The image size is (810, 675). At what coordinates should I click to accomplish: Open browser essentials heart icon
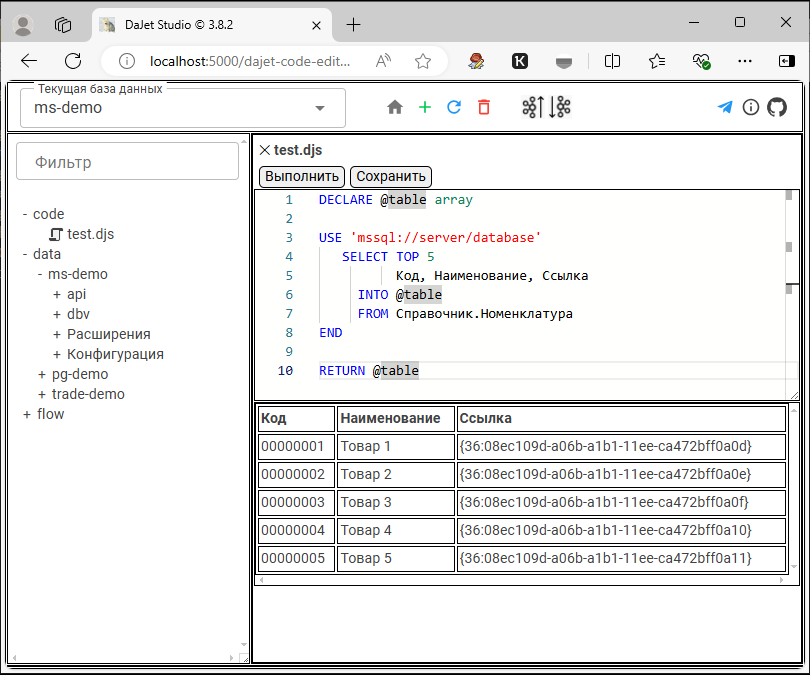(x=701, y=61)
